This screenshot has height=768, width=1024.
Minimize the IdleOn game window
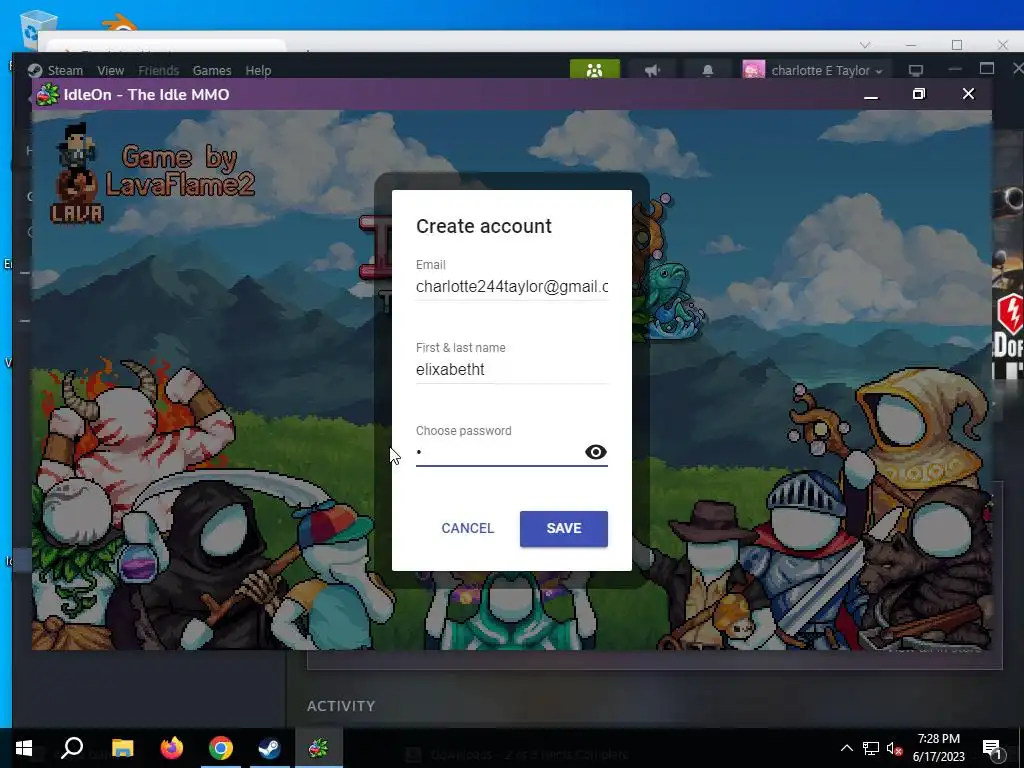(x=871, y=95)
